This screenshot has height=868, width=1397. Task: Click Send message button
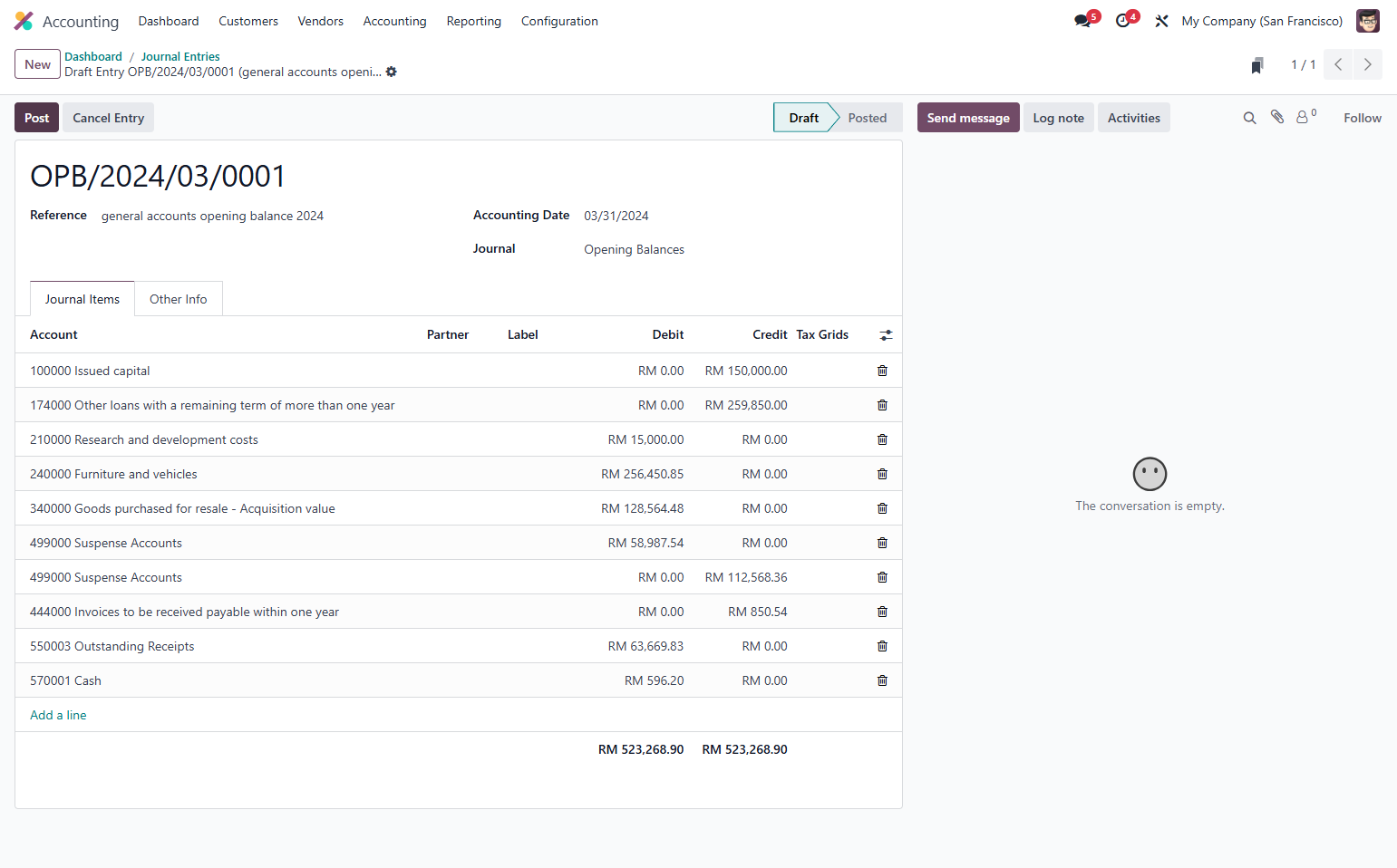pos(968,118)
